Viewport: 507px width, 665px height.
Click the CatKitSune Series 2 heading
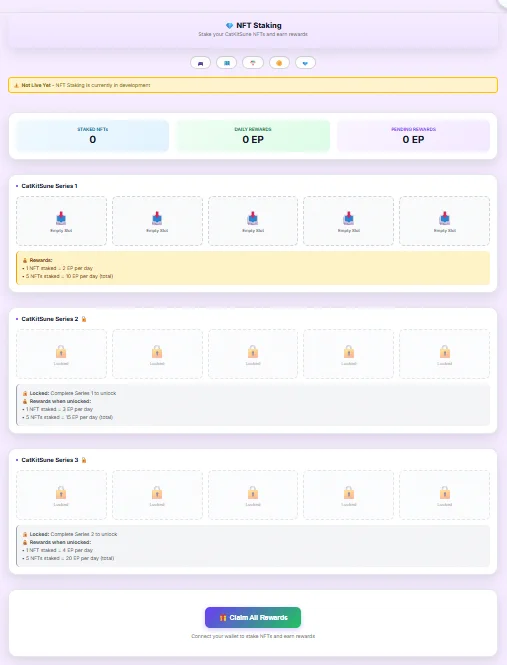click(x=50, y=319)
